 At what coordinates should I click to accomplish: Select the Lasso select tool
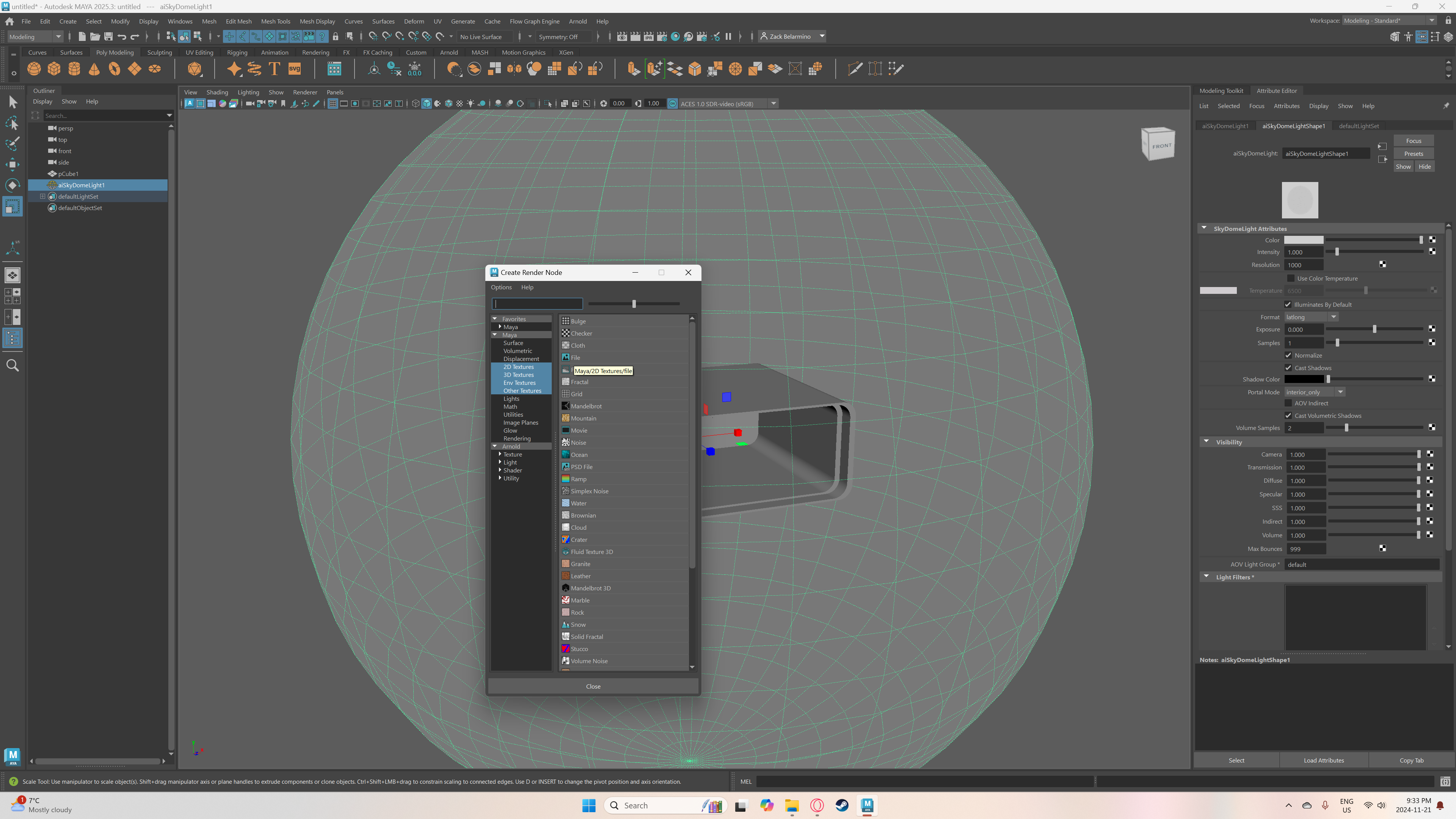coord(13,122)
